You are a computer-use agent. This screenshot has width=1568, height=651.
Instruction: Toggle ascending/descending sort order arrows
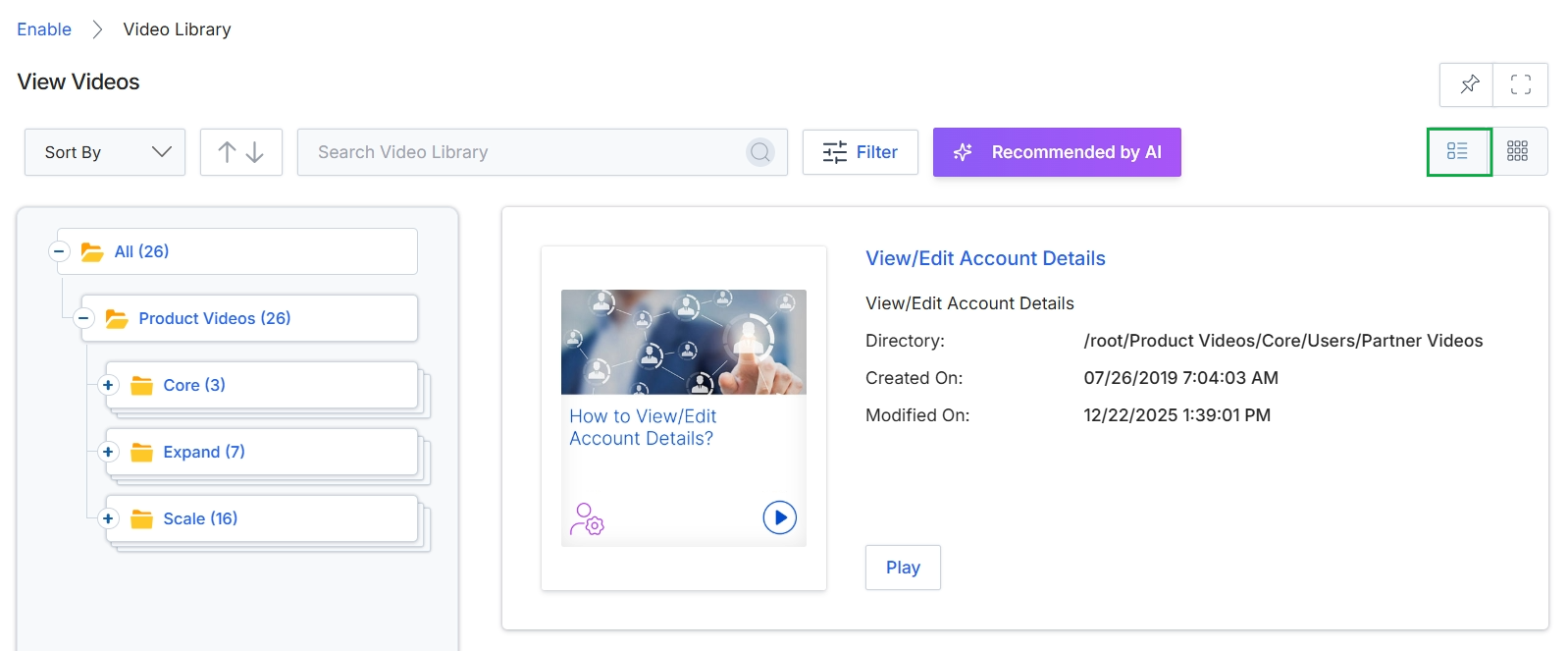240,152
